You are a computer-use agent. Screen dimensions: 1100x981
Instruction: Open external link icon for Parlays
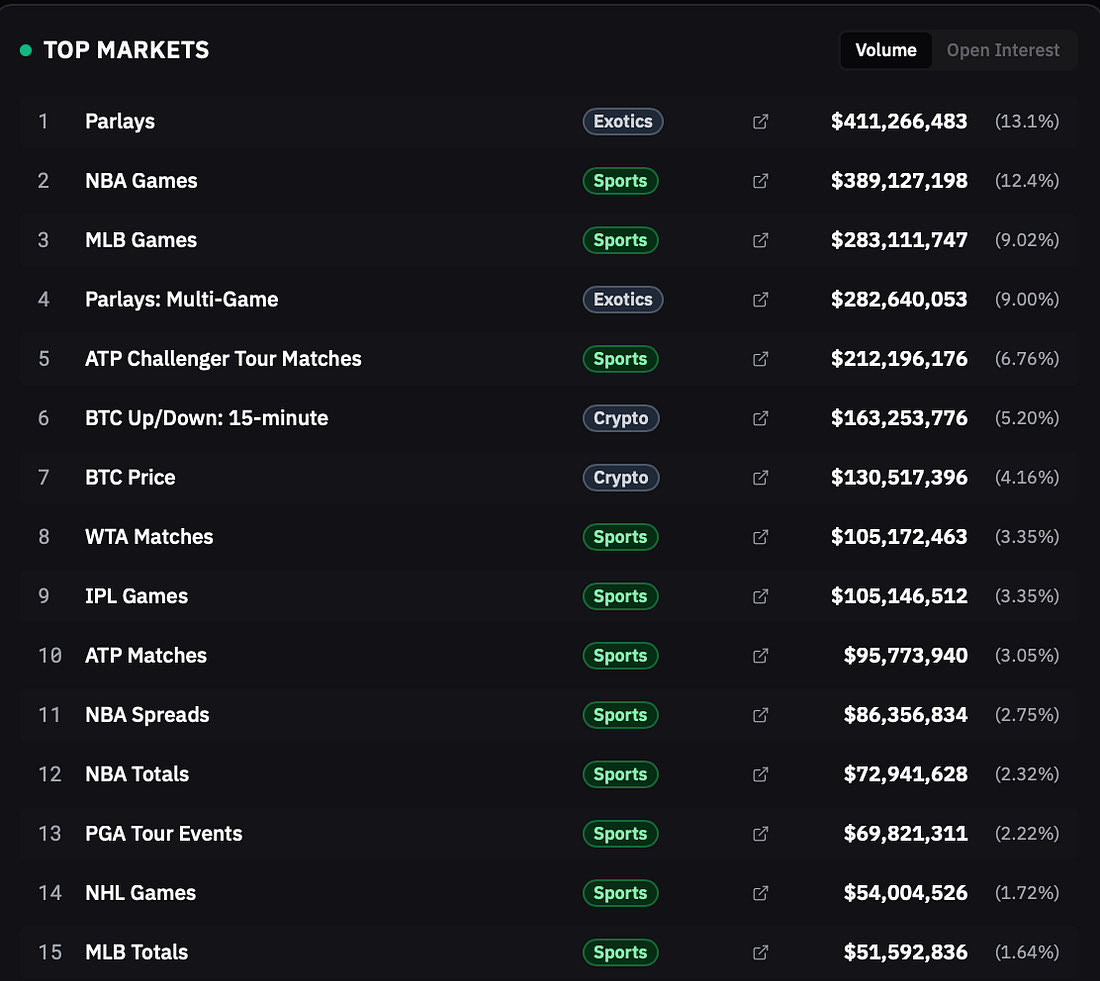[760, 121]
